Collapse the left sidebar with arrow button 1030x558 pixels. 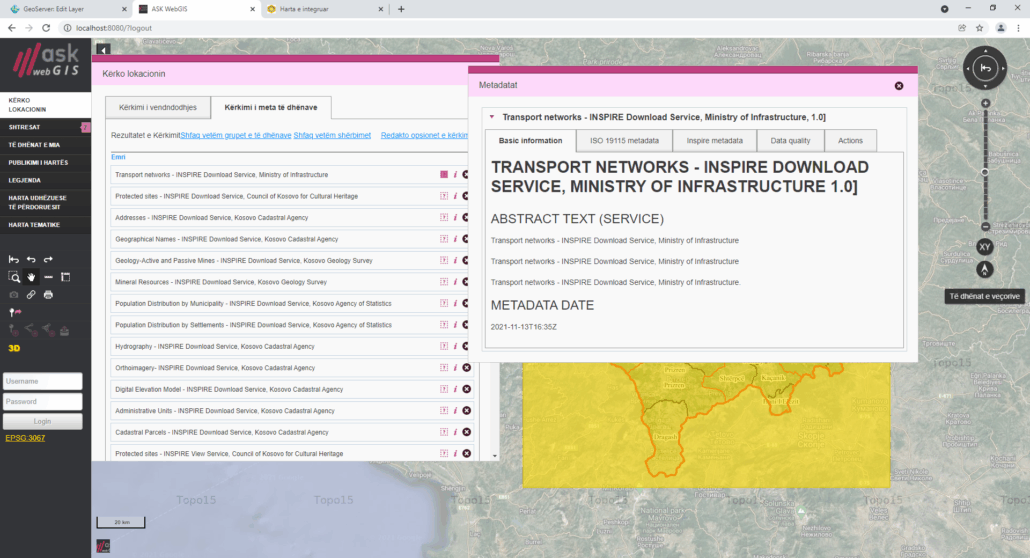(x=103, y=49)
